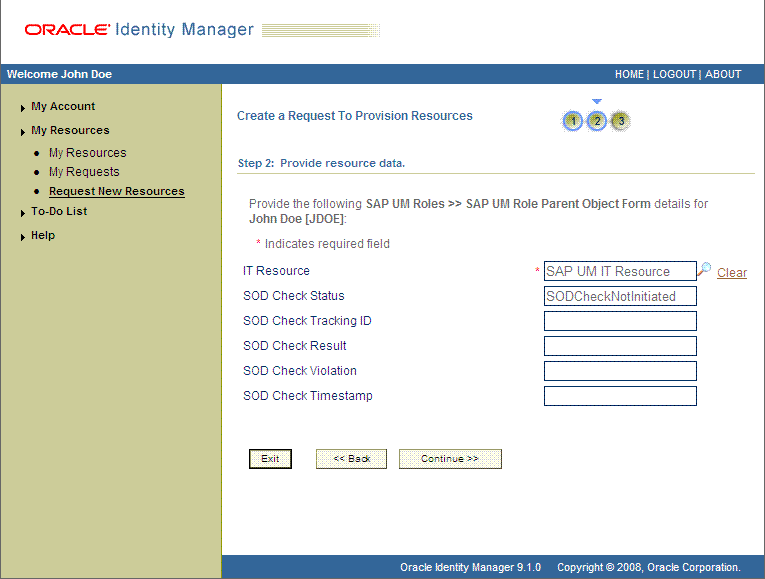Click the Oracle Identity Manager logo
The image size is (765, 579).
click(139, 30)
